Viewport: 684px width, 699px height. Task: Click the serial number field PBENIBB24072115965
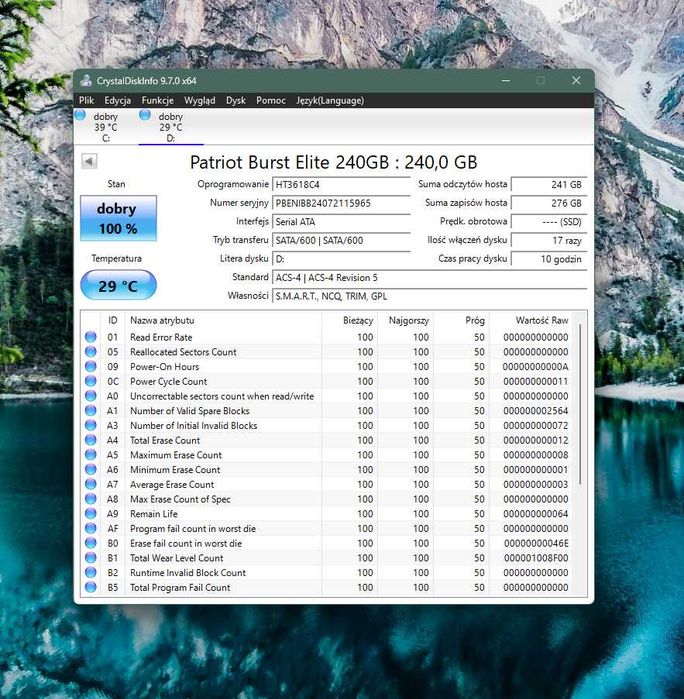click(341, 203)
